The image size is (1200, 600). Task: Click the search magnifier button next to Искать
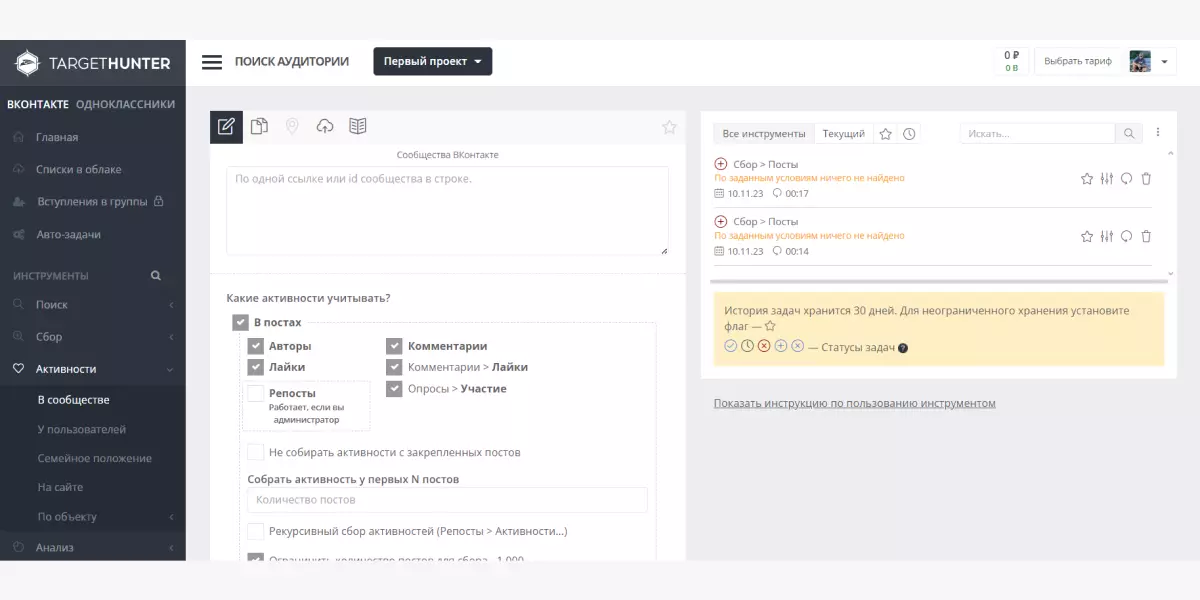click(x=1128, y=134)
